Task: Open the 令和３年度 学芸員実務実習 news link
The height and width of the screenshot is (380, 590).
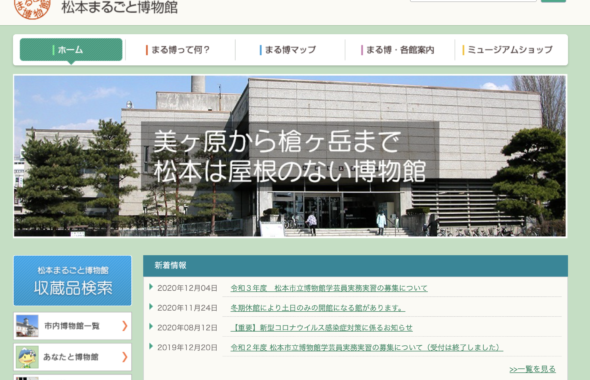Action: pyautogui.click(x=329, y=288)
